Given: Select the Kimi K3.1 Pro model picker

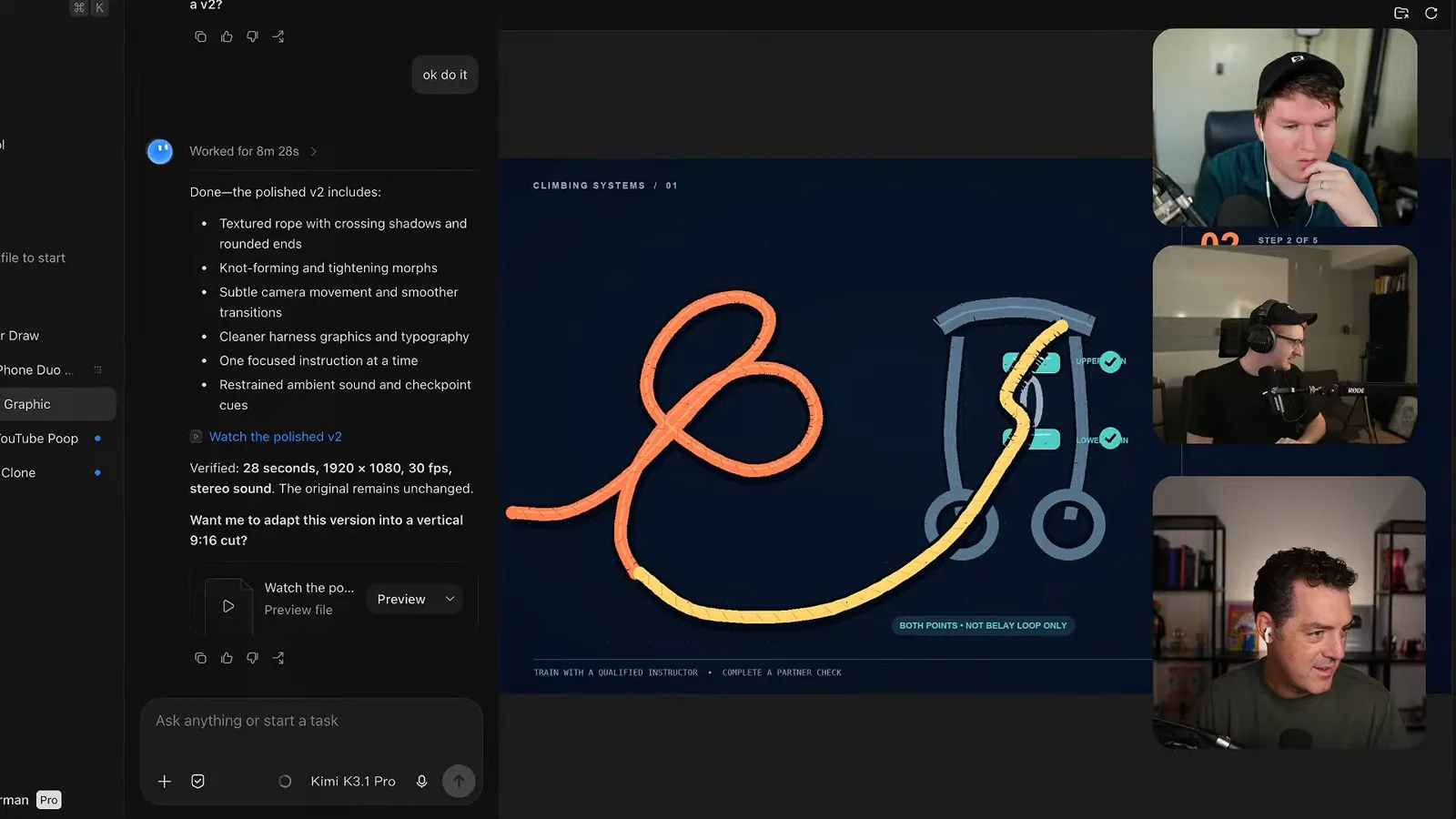Looking at the screenshot, I should (353, 781).
